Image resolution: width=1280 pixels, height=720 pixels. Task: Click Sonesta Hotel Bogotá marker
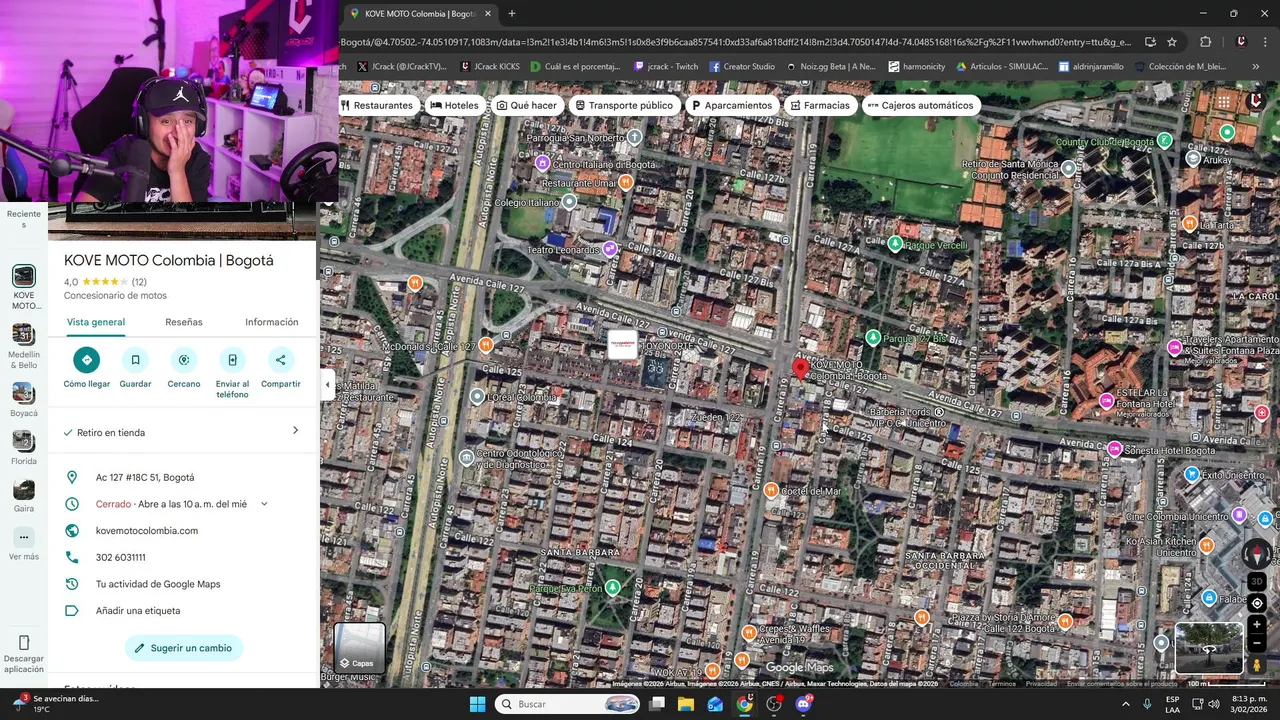click(x=1114, y=449)
